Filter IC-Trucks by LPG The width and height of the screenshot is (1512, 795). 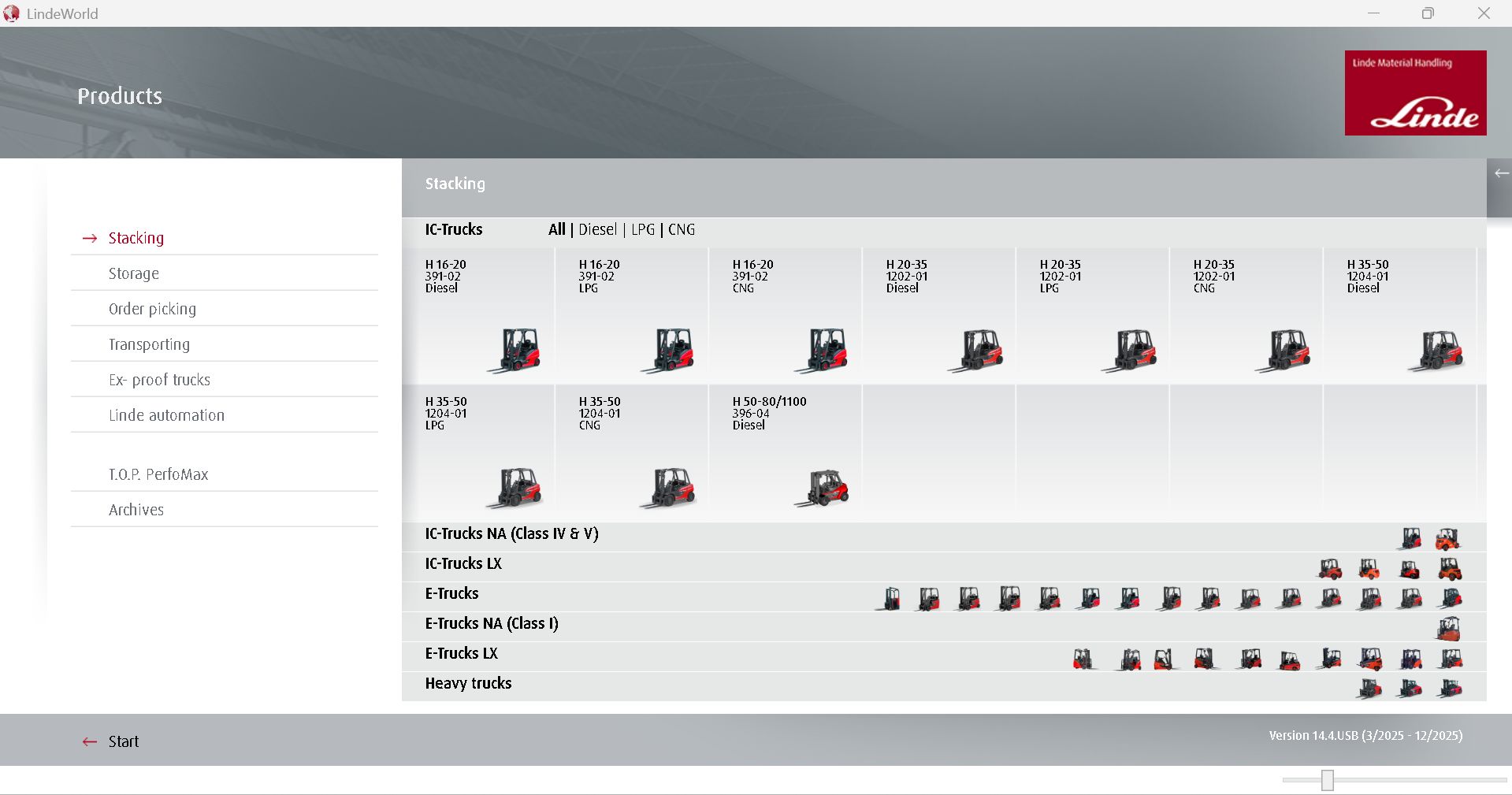pos(643,229)
